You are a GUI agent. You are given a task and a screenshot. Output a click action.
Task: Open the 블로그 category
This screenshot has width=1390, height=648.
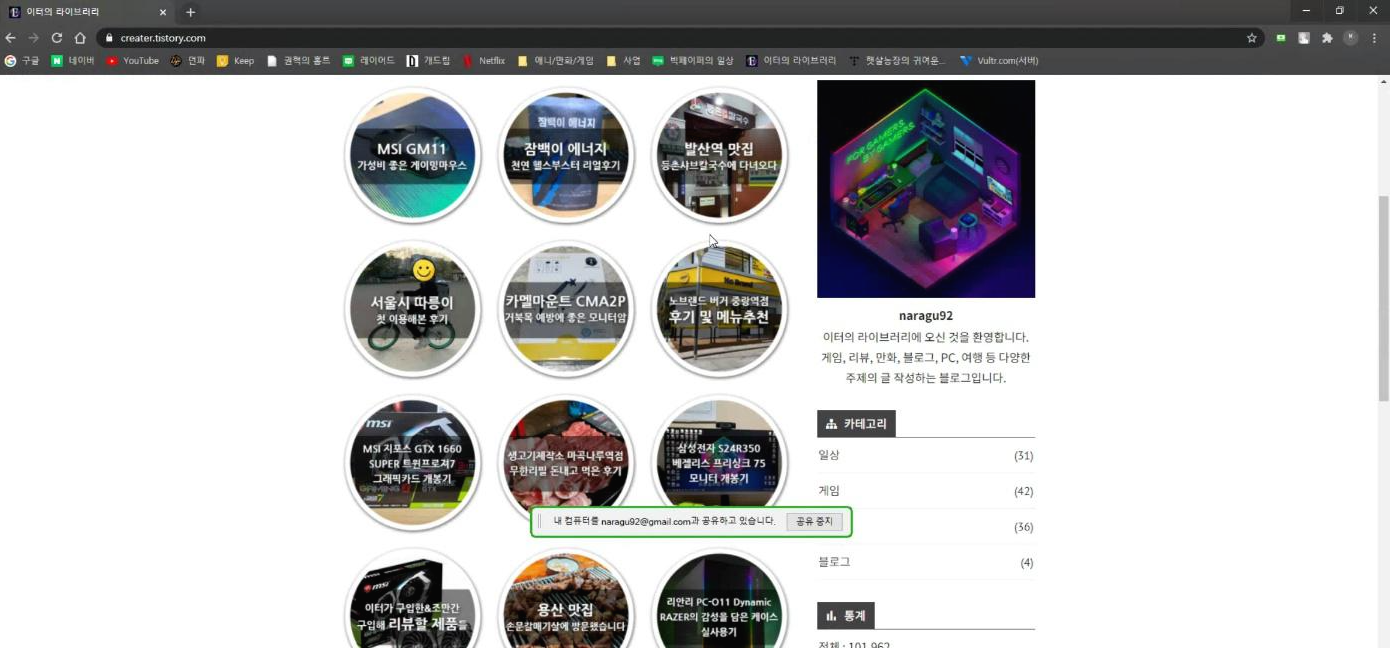coord(834,562)
